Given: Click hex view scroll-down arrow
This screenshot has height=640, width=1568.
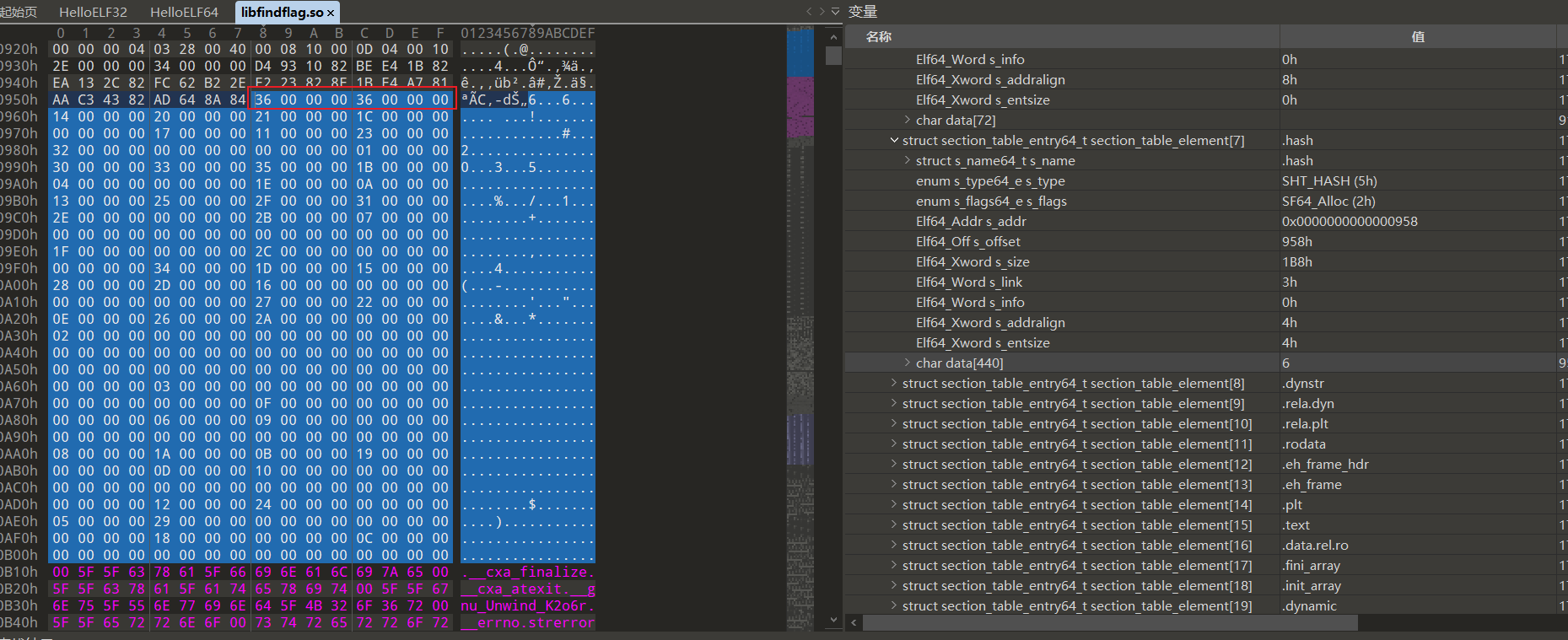Looking at the screenshot, I should point(833,620).
